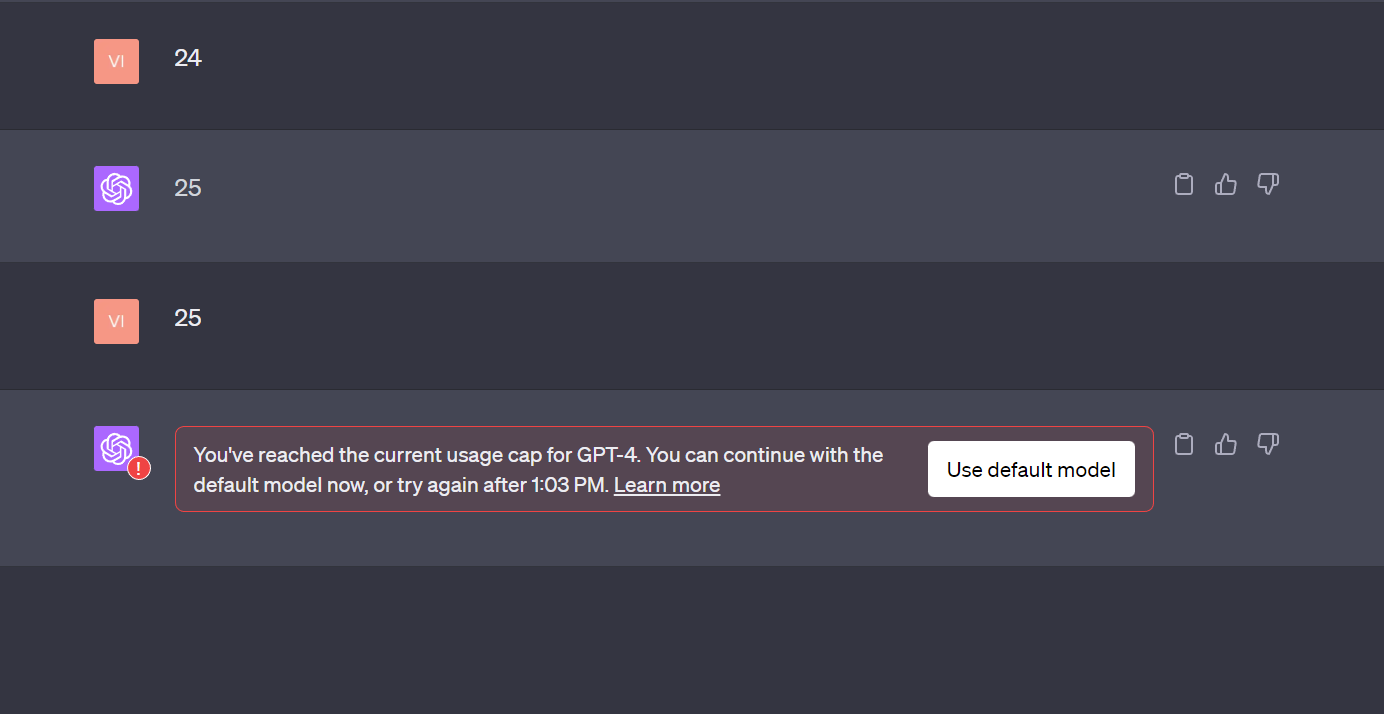Screen dimensions: 1384x714
Task: Dislike the usage cap error response
Action: 1268,444
